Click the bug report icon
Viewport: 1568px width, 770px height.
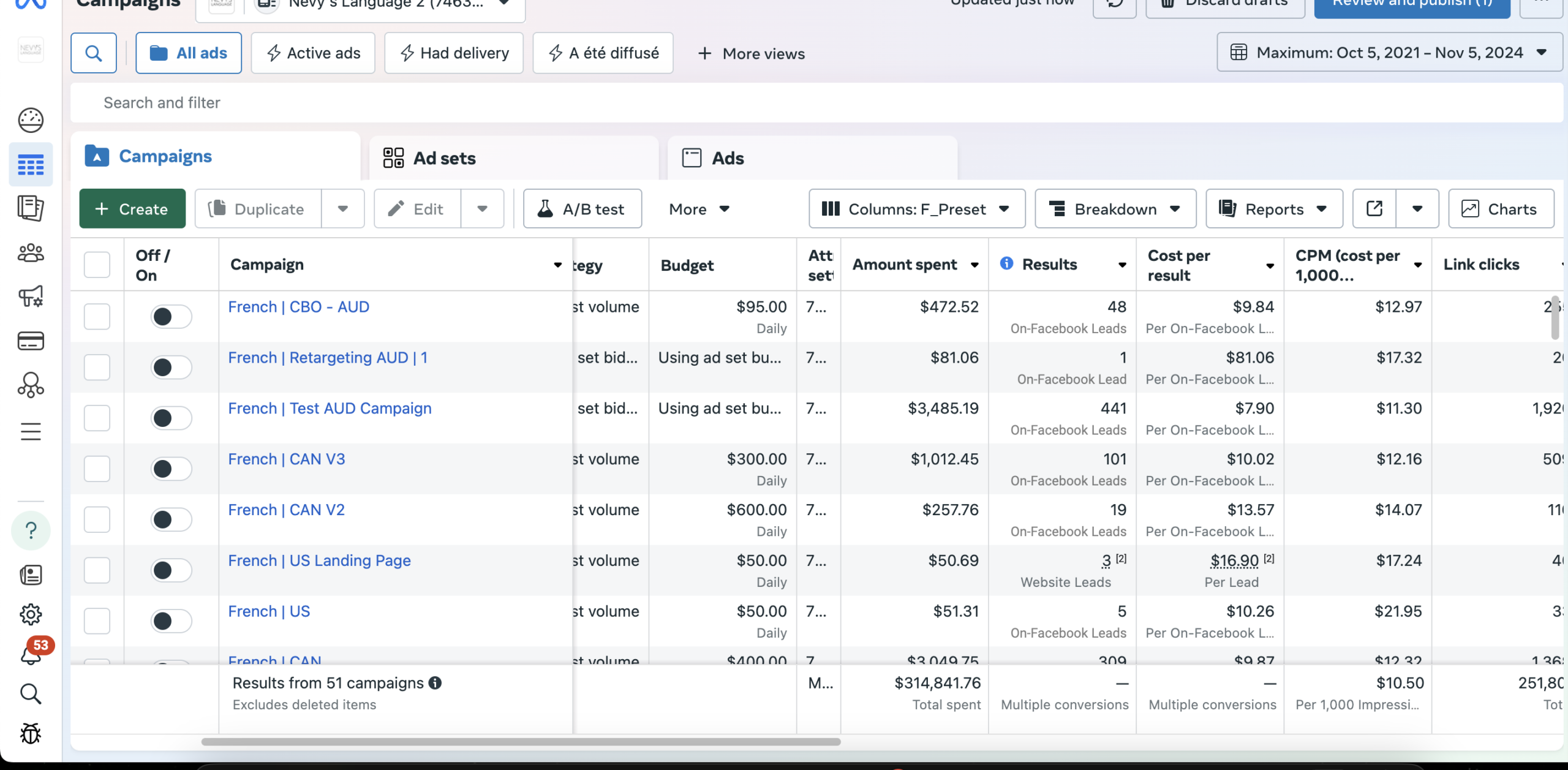point(31,733)
